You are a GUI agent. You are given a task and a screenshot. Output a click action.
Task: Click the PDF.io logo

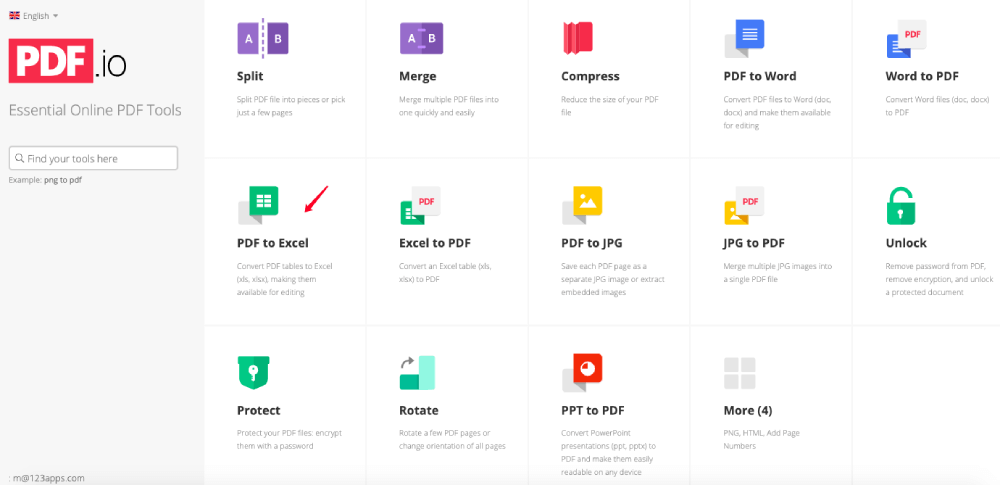[x=68, y=61]
